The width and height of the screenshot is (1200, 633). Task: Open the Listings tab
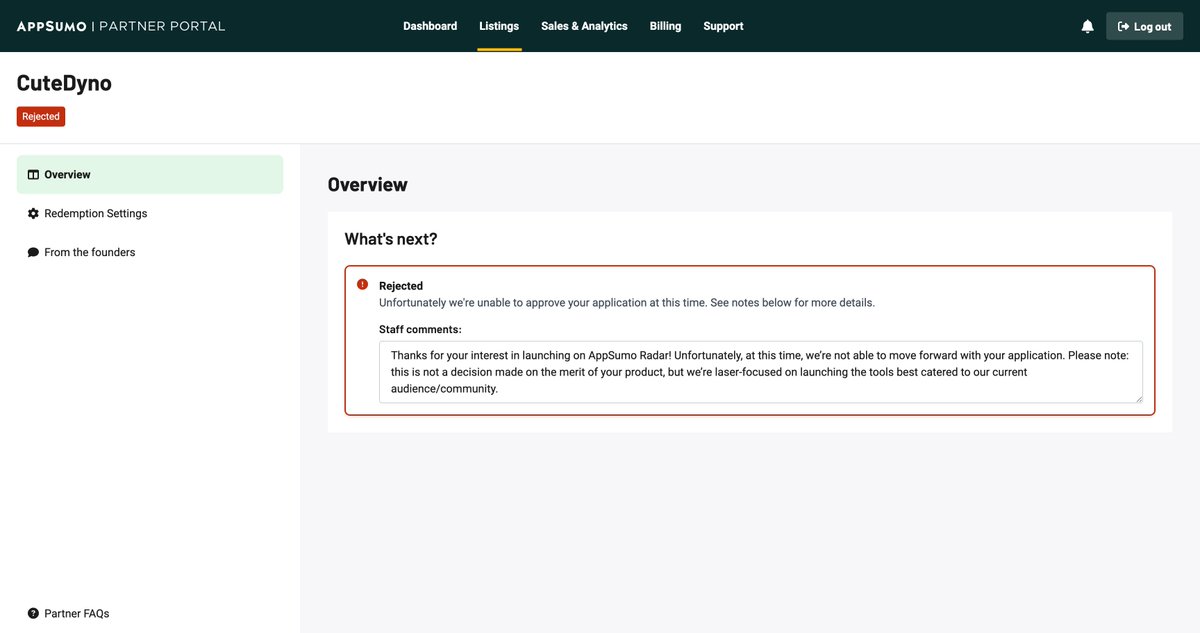click(499, 26)
